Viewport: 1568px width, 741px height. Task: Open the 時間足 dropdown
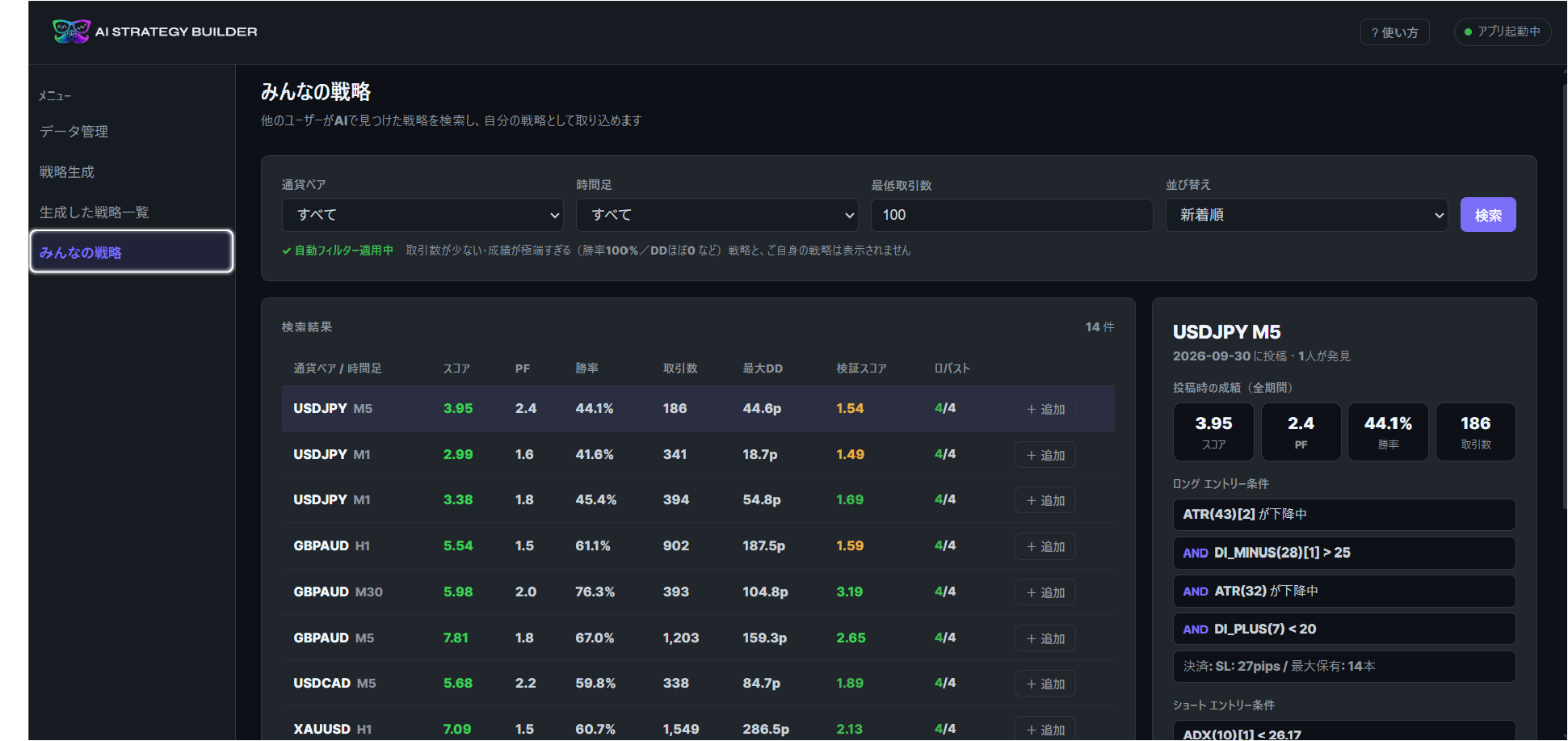pos(717,215)
